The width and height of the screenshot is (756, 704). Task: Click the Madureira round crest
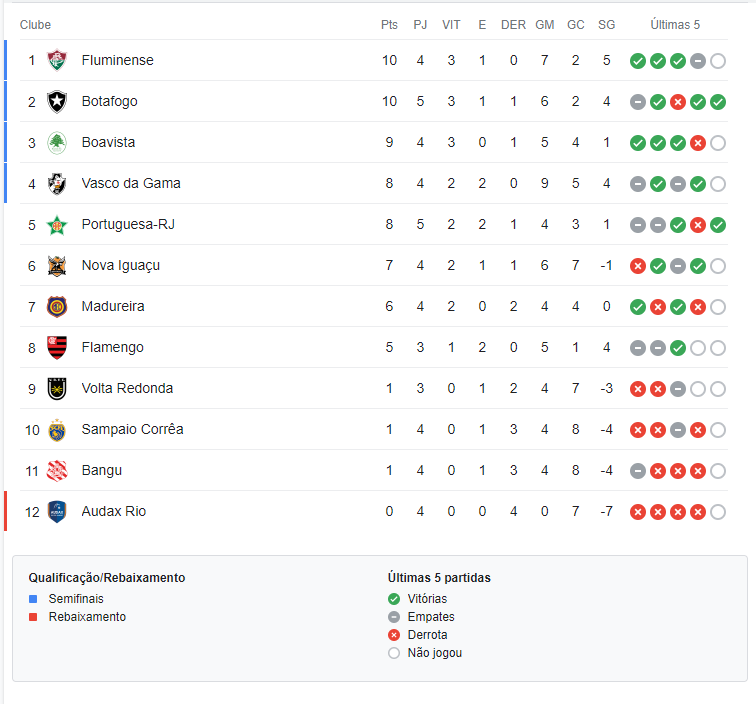tap(57, 307)
